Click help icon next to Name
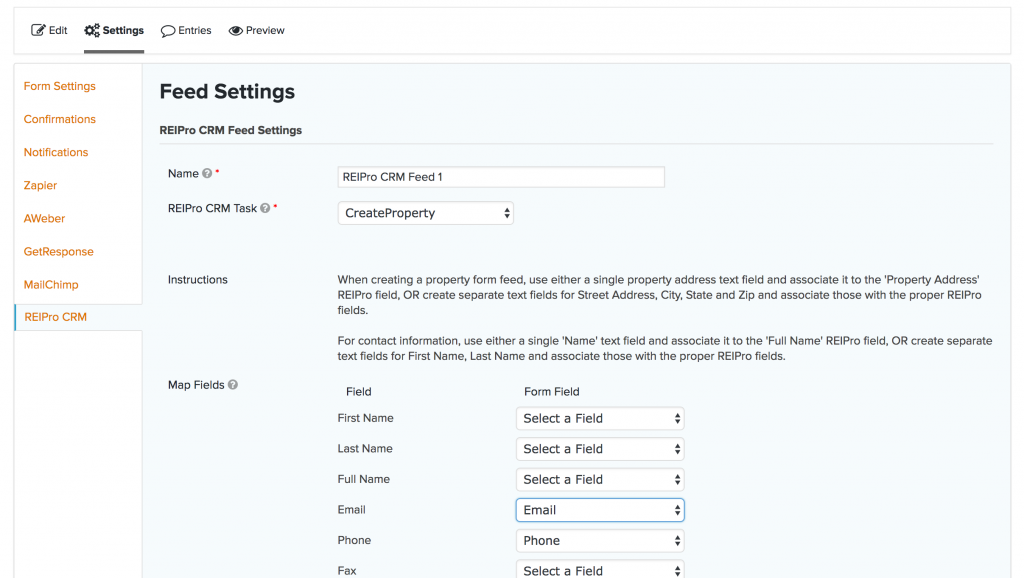The height and width of the screenshot is (578, 1024). [x=207, y=173]
